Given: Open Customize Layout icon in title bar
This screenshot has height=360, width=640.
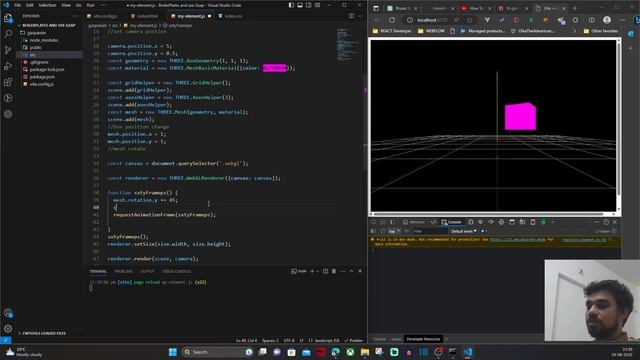Looking at the screenshot, I should tap(318, 5).
